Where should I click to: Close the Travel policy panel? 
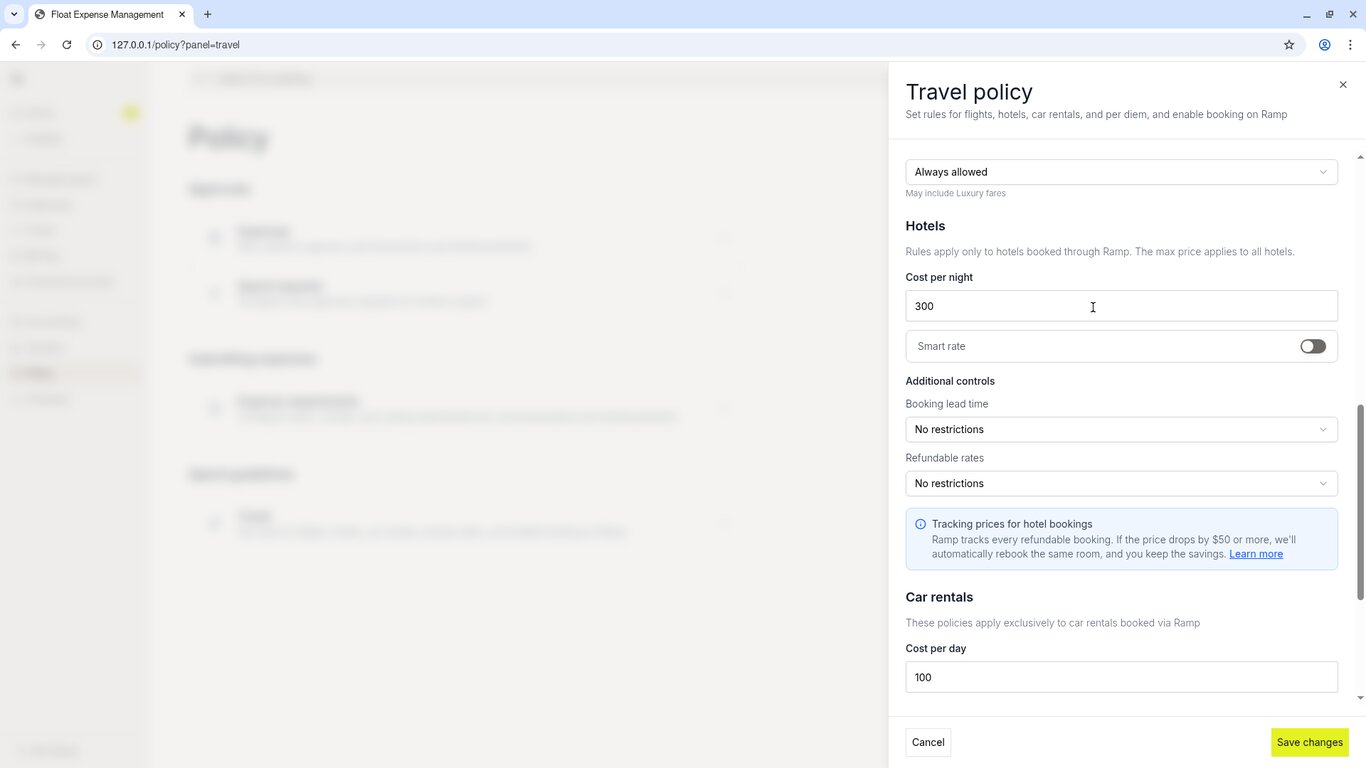tap(1343, 85)
